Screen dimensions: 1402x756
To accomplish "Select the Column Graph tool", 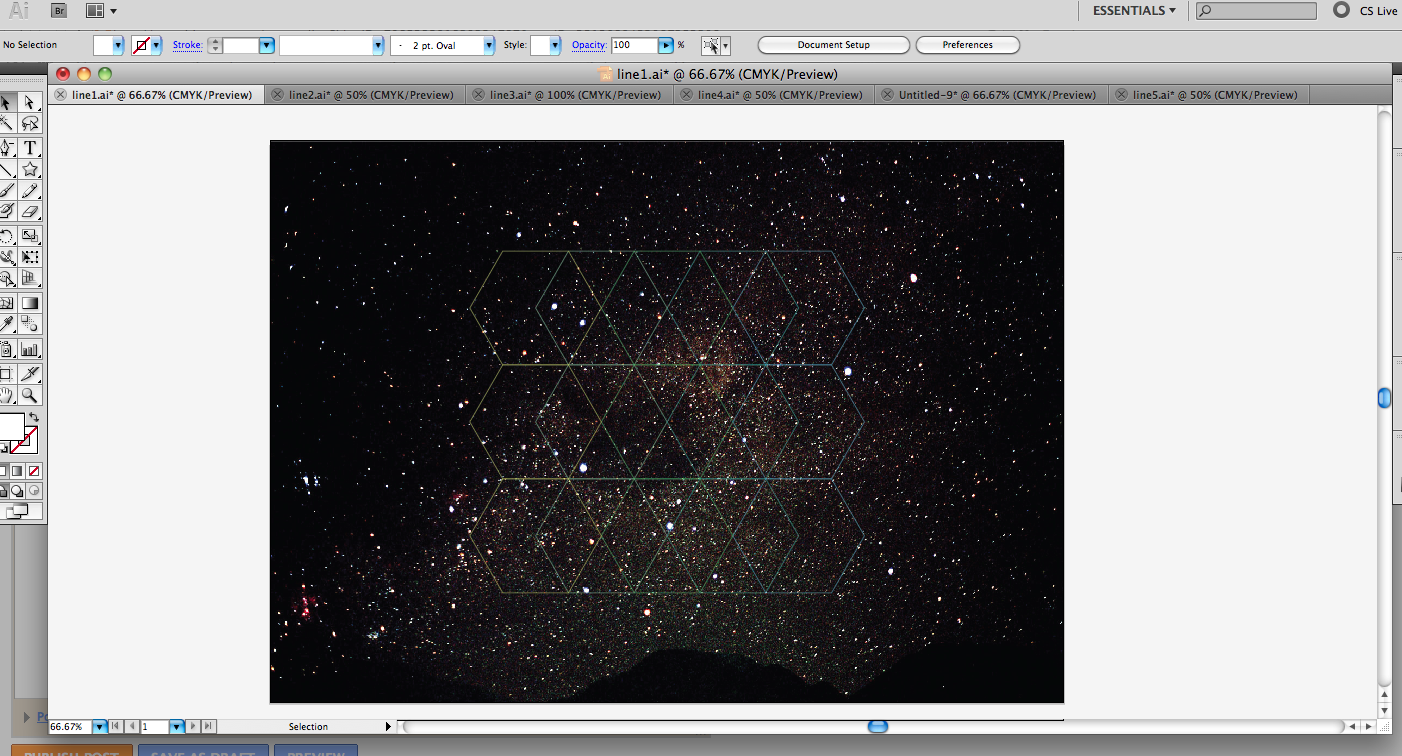I will pyautogui.click(x=30, y=350).
